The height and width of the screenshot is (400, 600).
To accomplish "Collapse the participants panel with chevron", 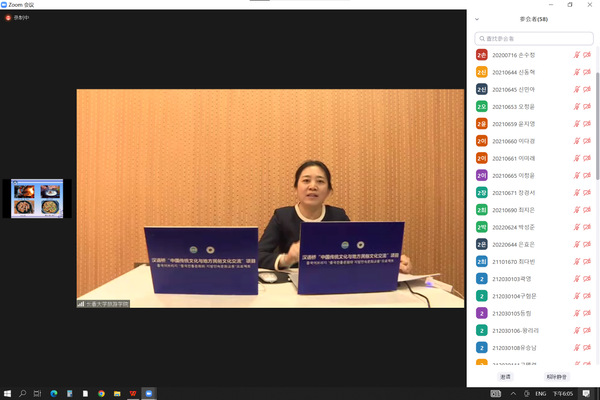I will tap(477, 19).
